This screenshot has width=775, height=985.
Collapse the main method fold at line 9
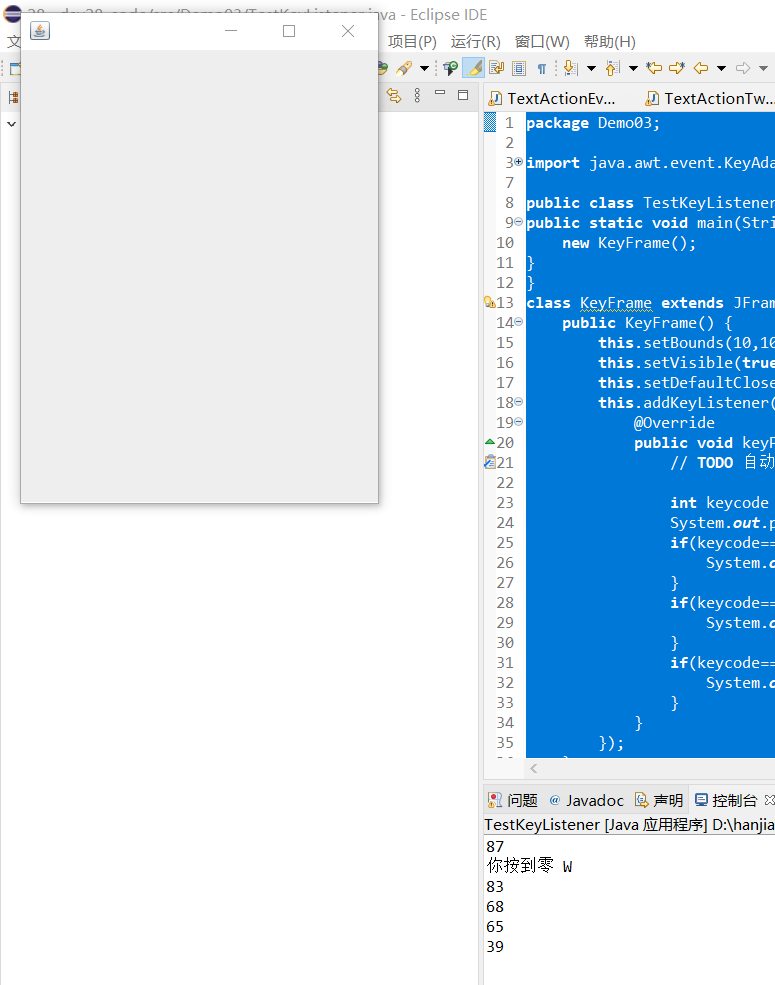point(518,222)
